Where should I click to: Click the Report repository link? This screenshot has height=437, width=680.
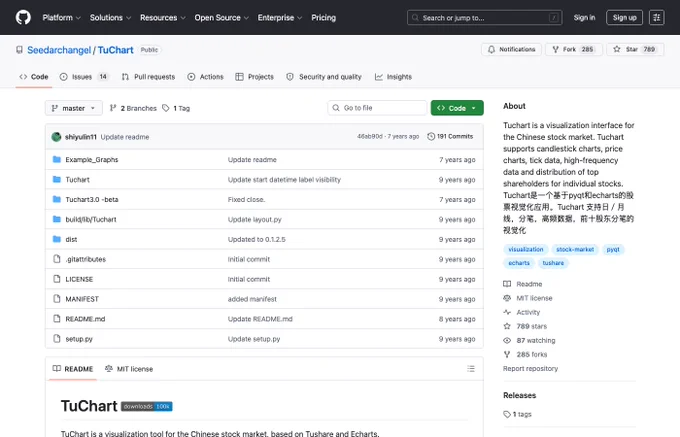coord(530,369)
